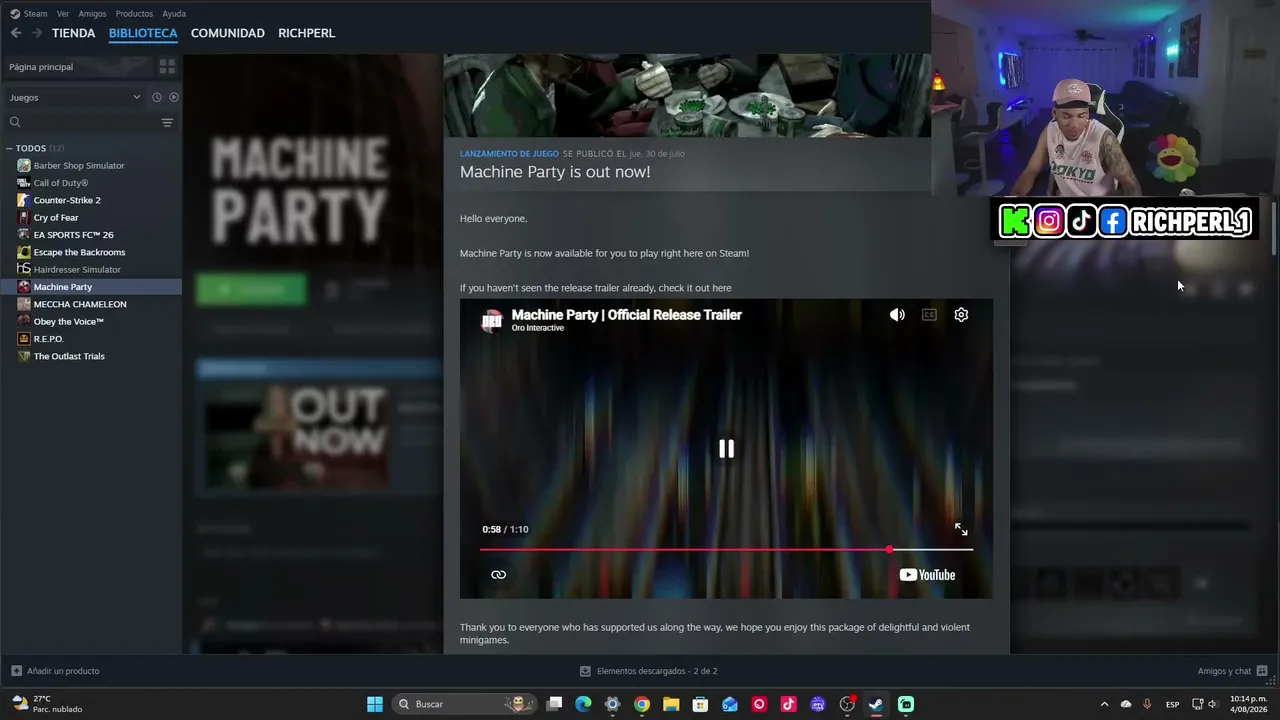Image resolution: width=1280 pixels, height=720 pixels.
Task: Pause the Machine Party release trailer
Action: pos(726,449)
